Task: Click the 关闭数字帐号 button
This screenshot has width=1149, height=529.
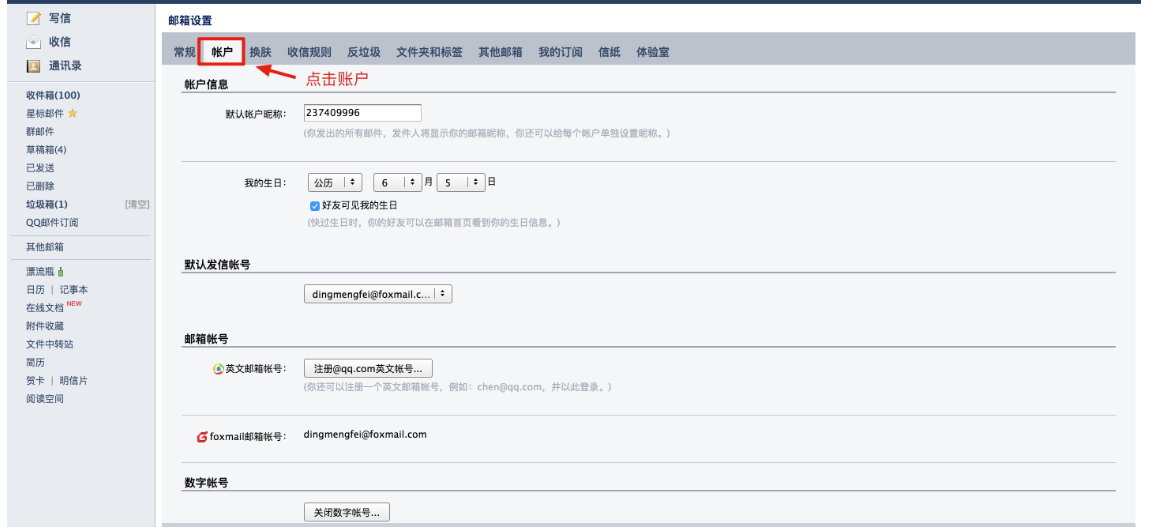Action: [346, 512]
